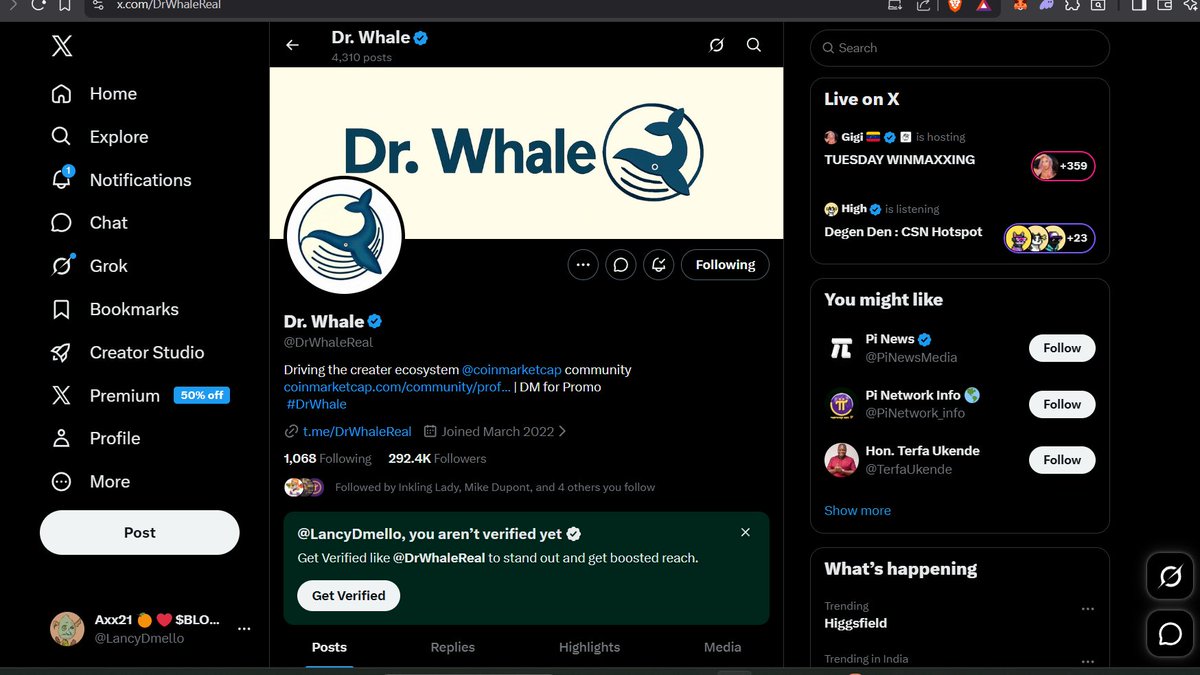
Task: View the 1,068 Following list
Action: (327, 459)
